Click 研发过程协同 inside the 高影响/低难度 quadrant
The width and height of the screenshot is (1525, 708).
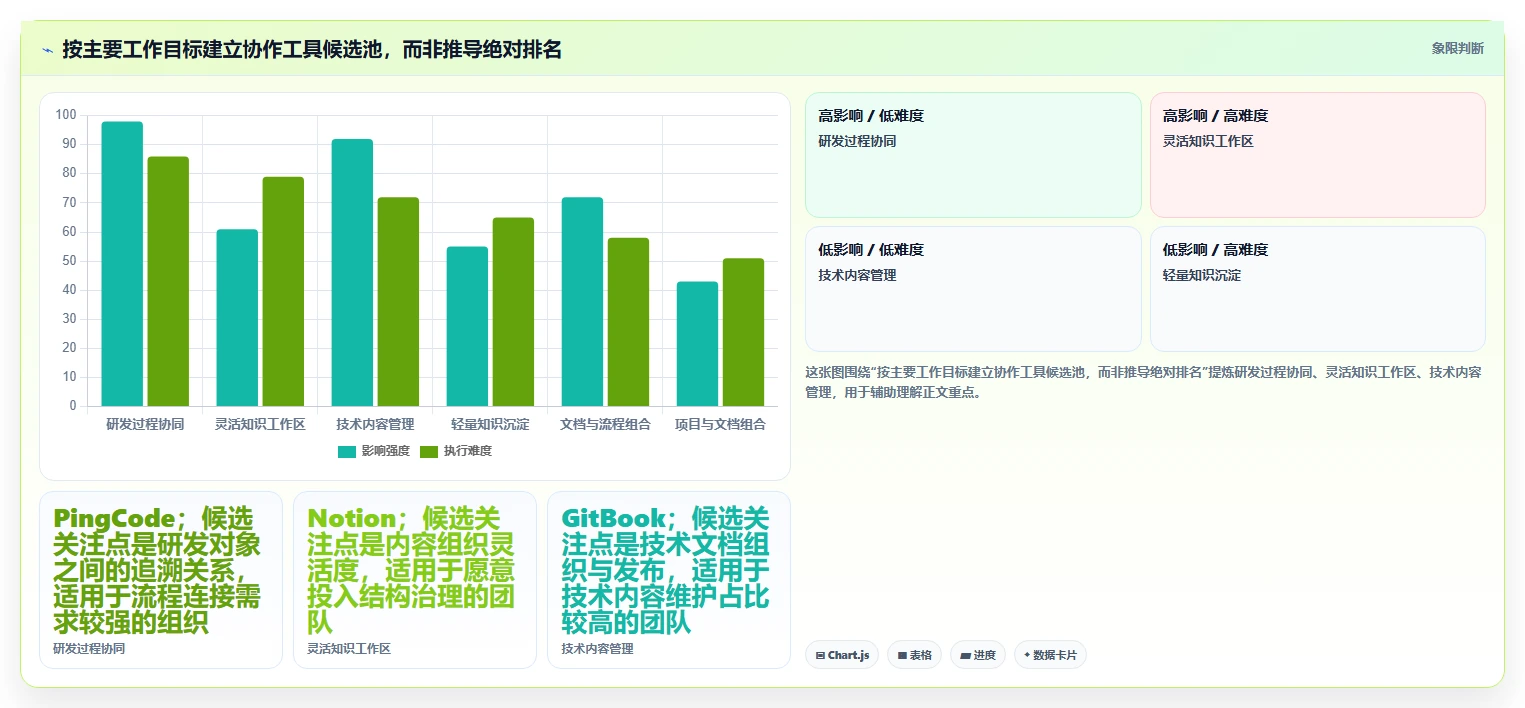click(857, 141)
